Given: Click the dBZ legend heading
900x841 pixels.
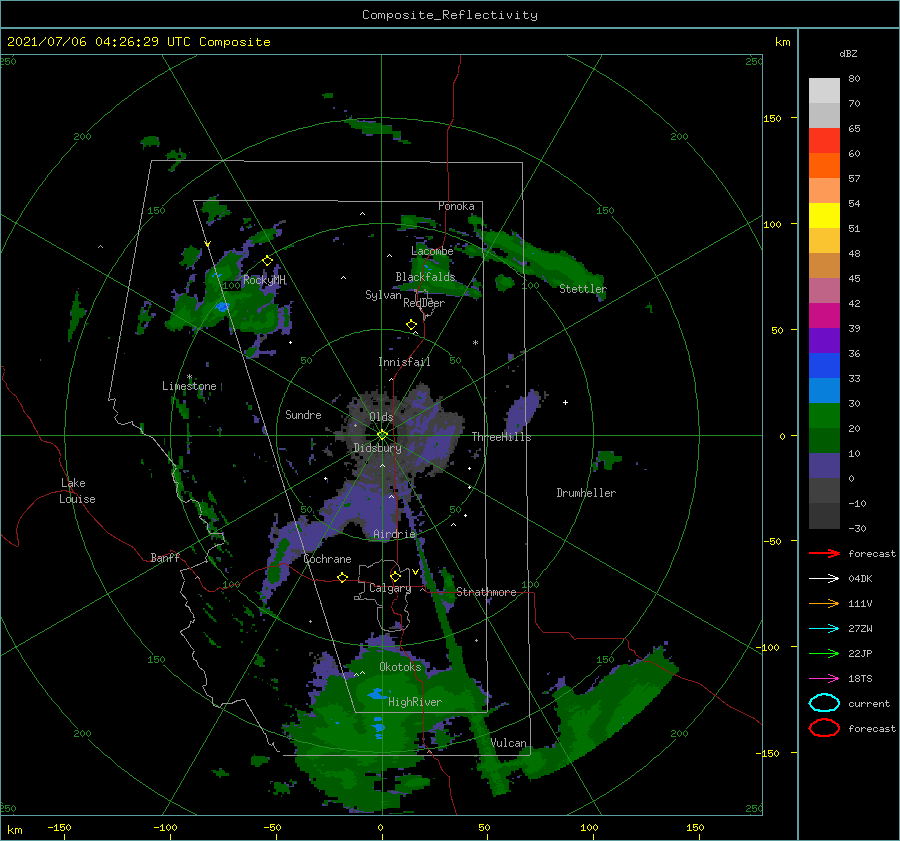Looking at the screenshot, I should [x=848, y=53].
